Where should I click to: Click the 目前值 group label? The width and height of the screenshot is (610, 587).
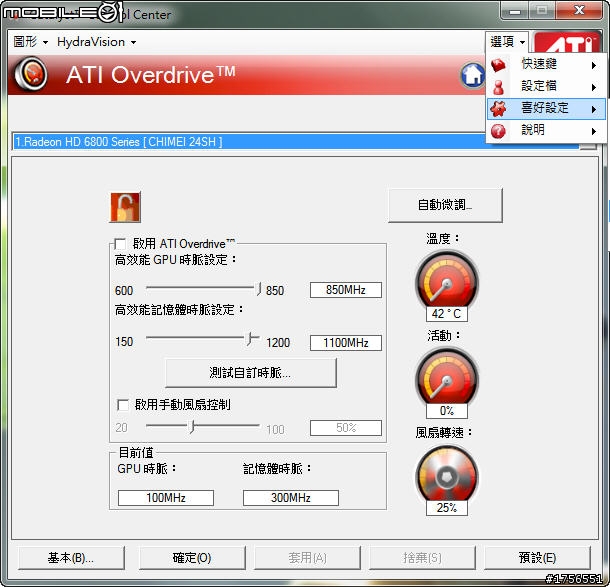(x=136, y=452)
